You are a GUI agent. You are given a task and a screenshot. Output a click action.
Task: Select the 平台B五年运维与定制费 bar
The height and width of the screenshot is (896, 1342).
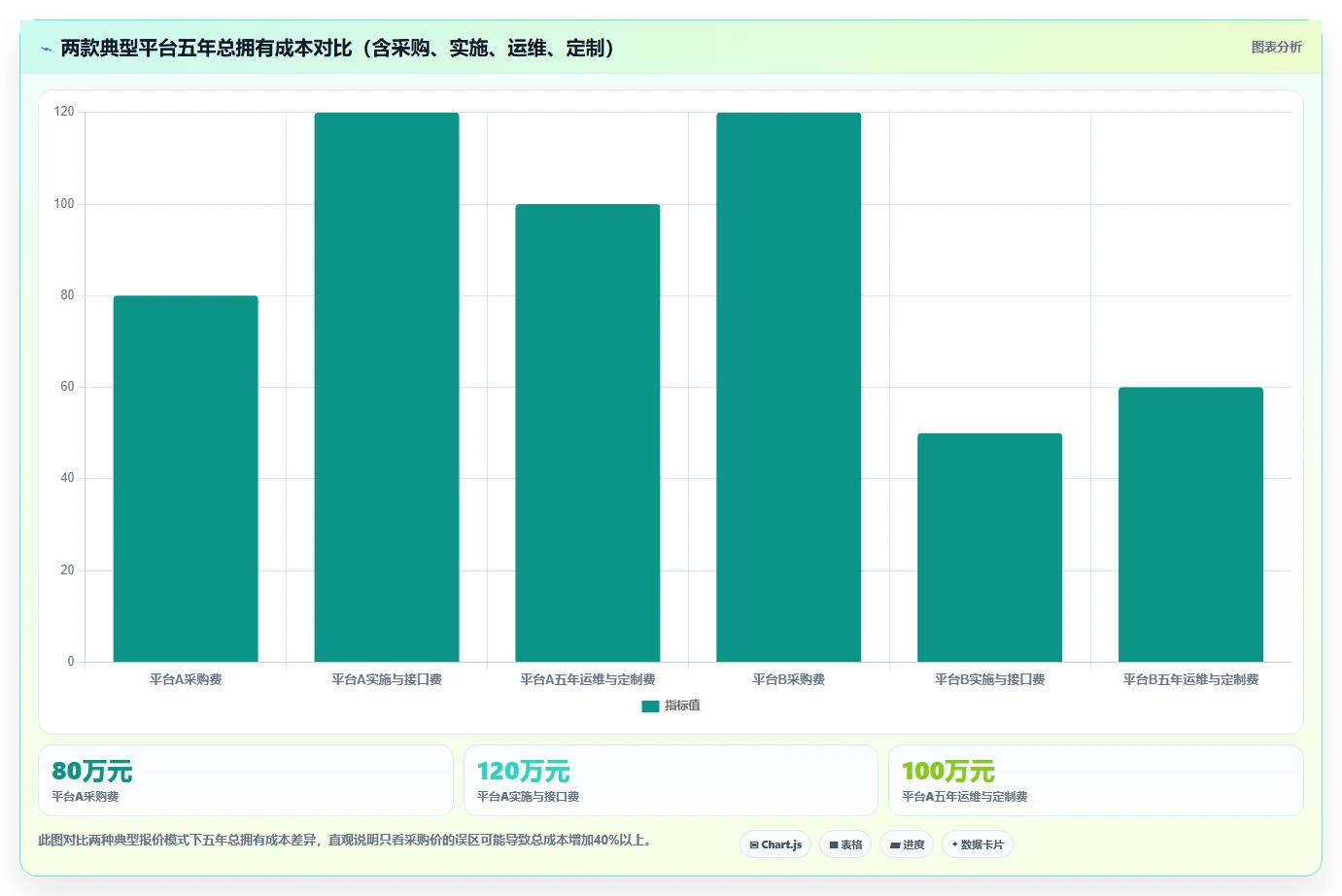(x=1191, y=525)
